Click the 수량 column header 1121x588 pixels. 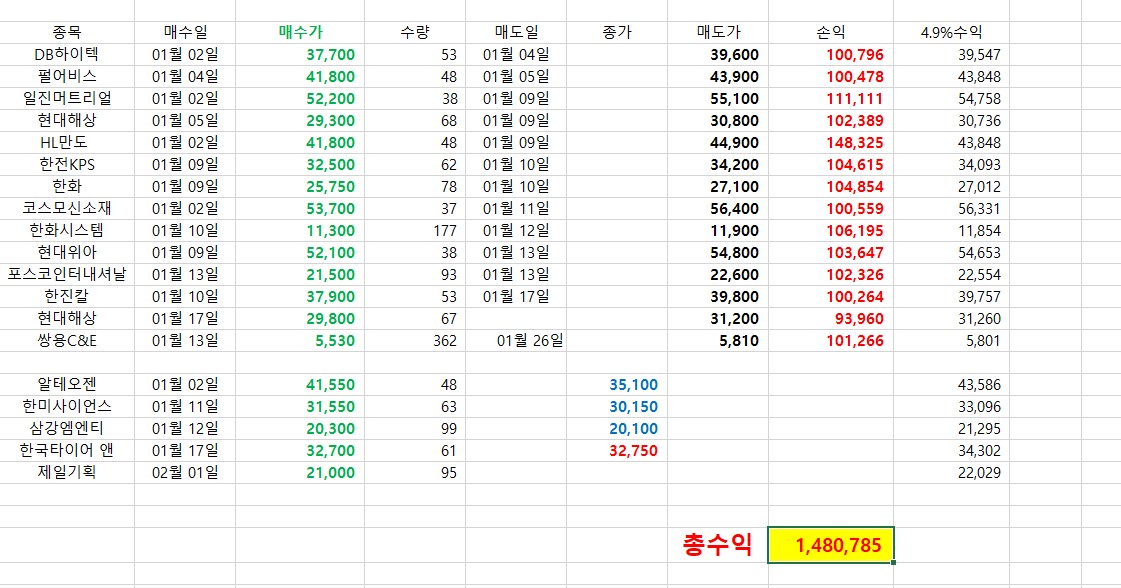(x=415, y=32)
